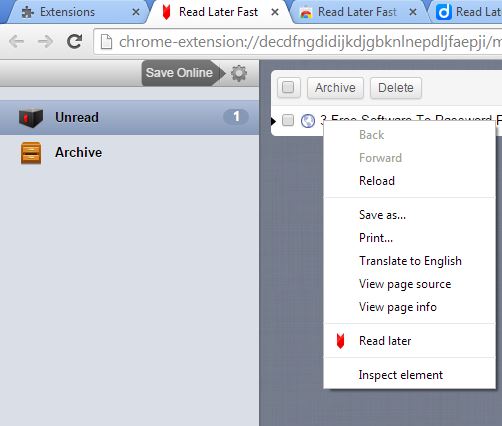Choose View page info

point(410,307)
